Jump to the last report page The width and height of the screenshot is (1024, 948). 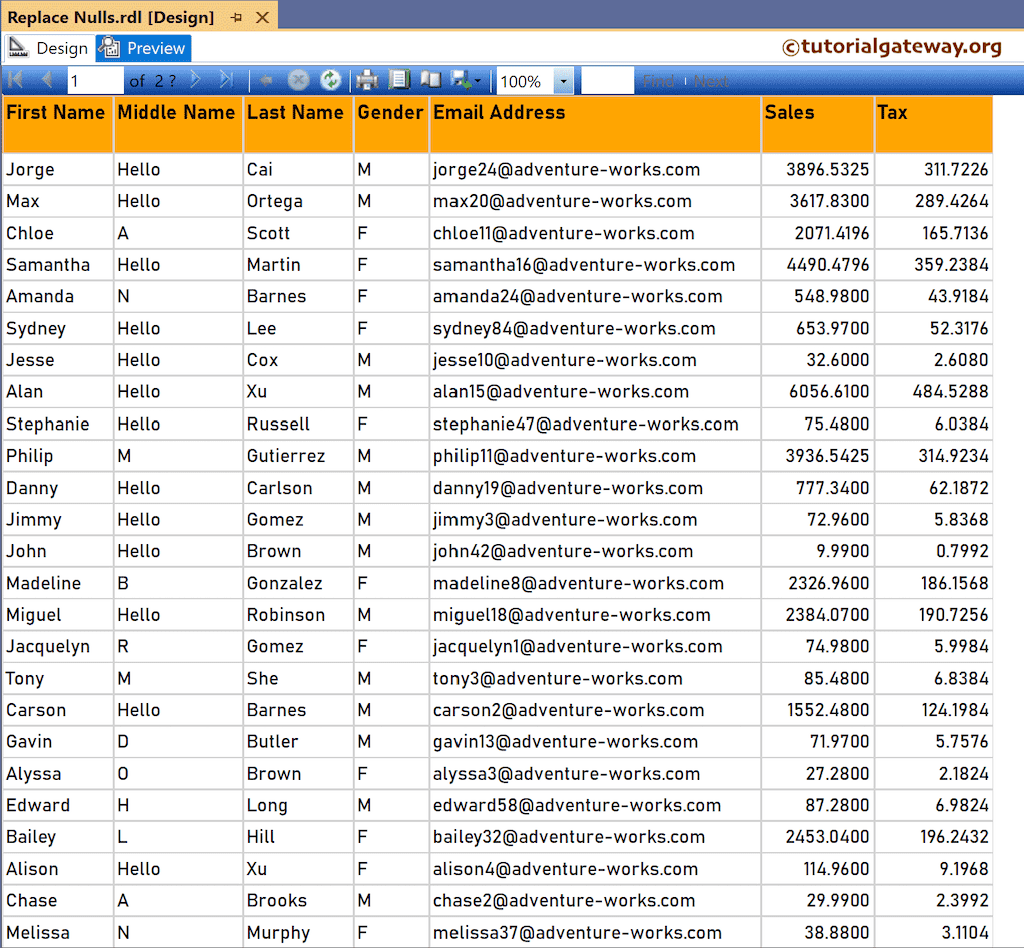[226, 80]
